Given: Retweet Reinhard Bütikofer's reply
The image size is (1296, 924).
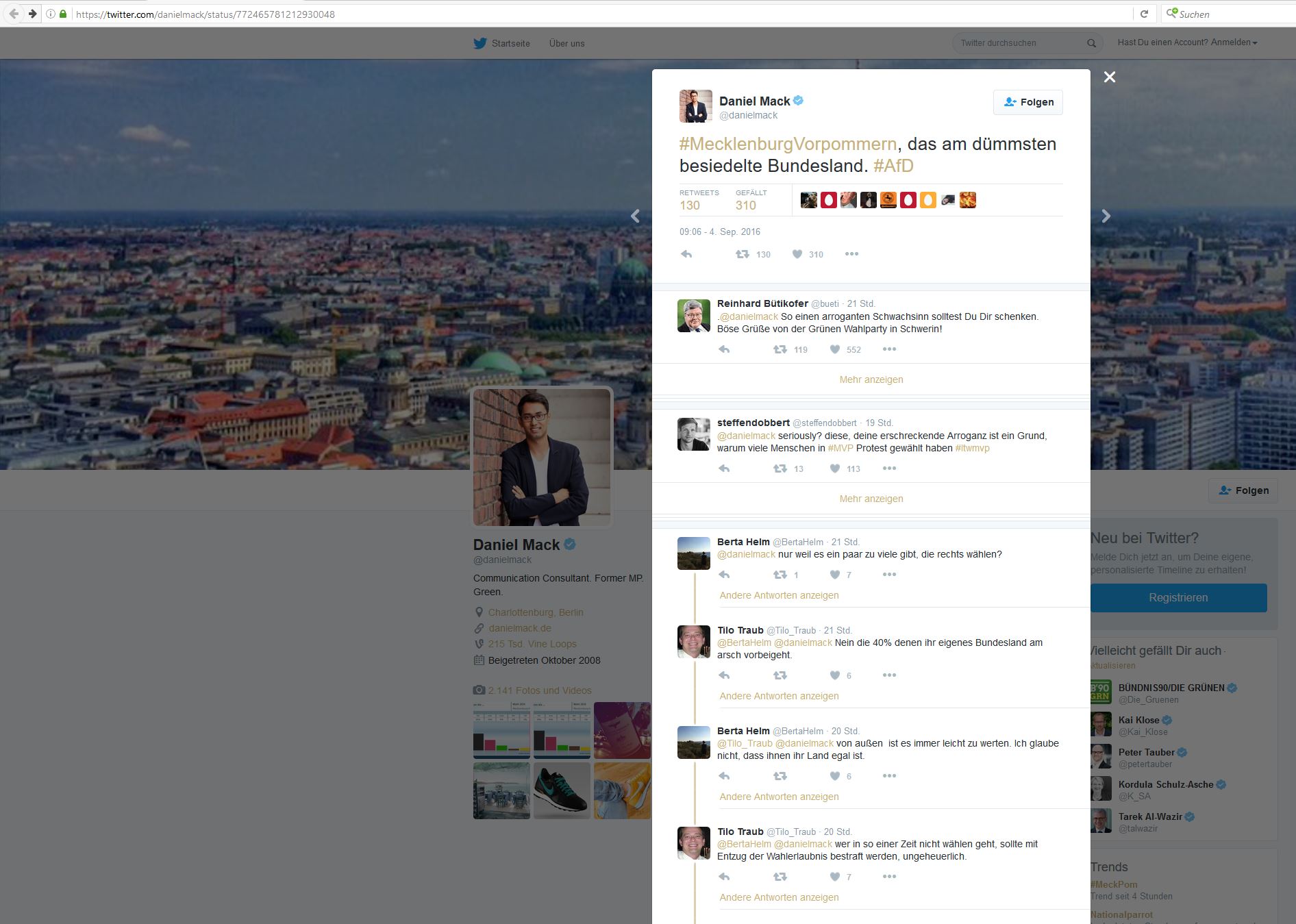Looking at the screenshot, I should click(x=780, y=349).
